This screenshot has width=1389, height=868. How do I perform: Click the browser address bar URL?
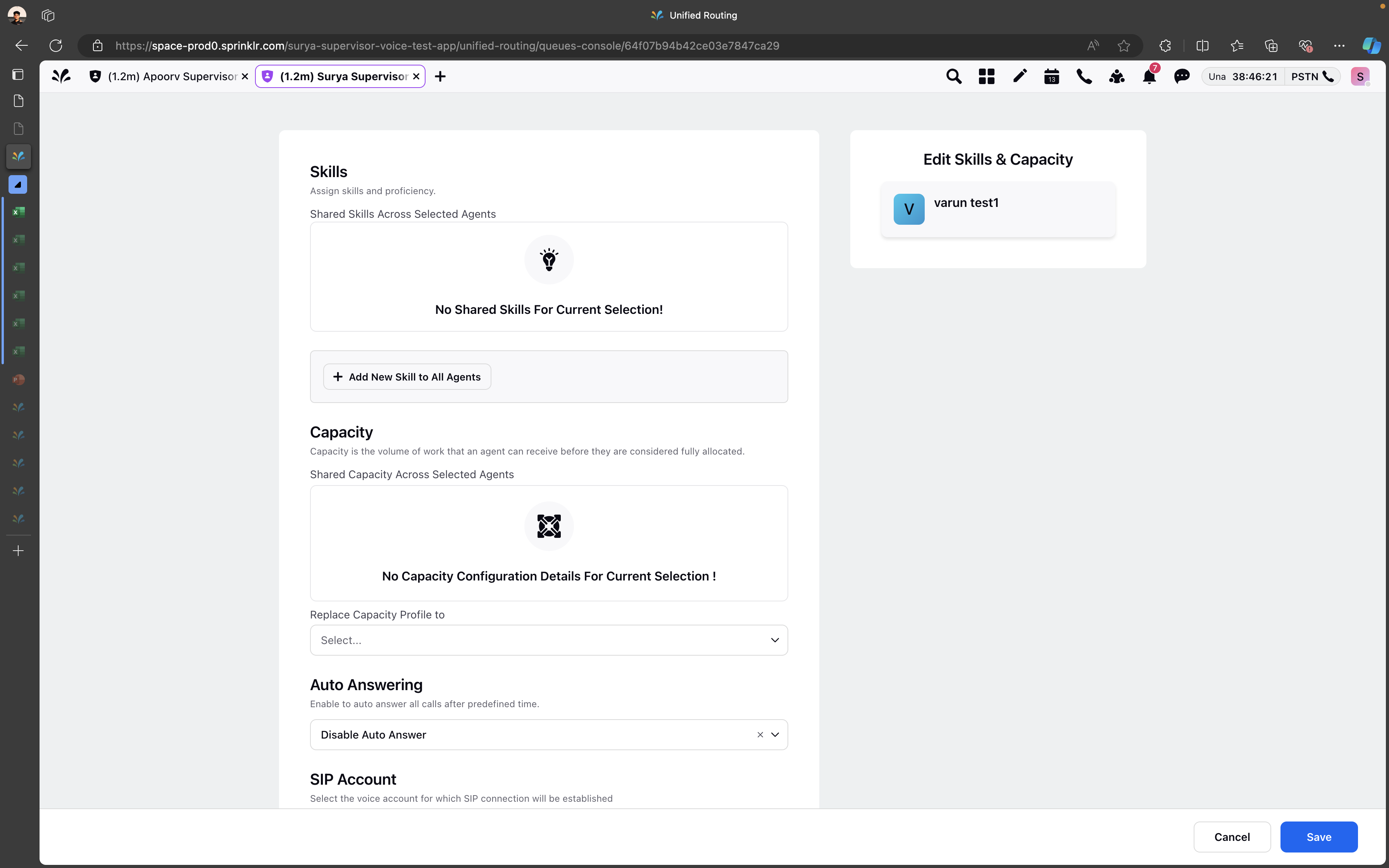pyautogui.click(x=447, y=45)
